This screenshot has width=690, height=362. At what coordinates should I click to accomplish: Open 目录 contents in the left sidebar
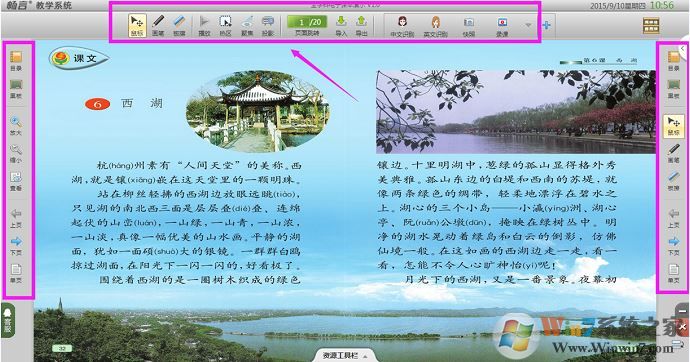(x=16, y=61)
